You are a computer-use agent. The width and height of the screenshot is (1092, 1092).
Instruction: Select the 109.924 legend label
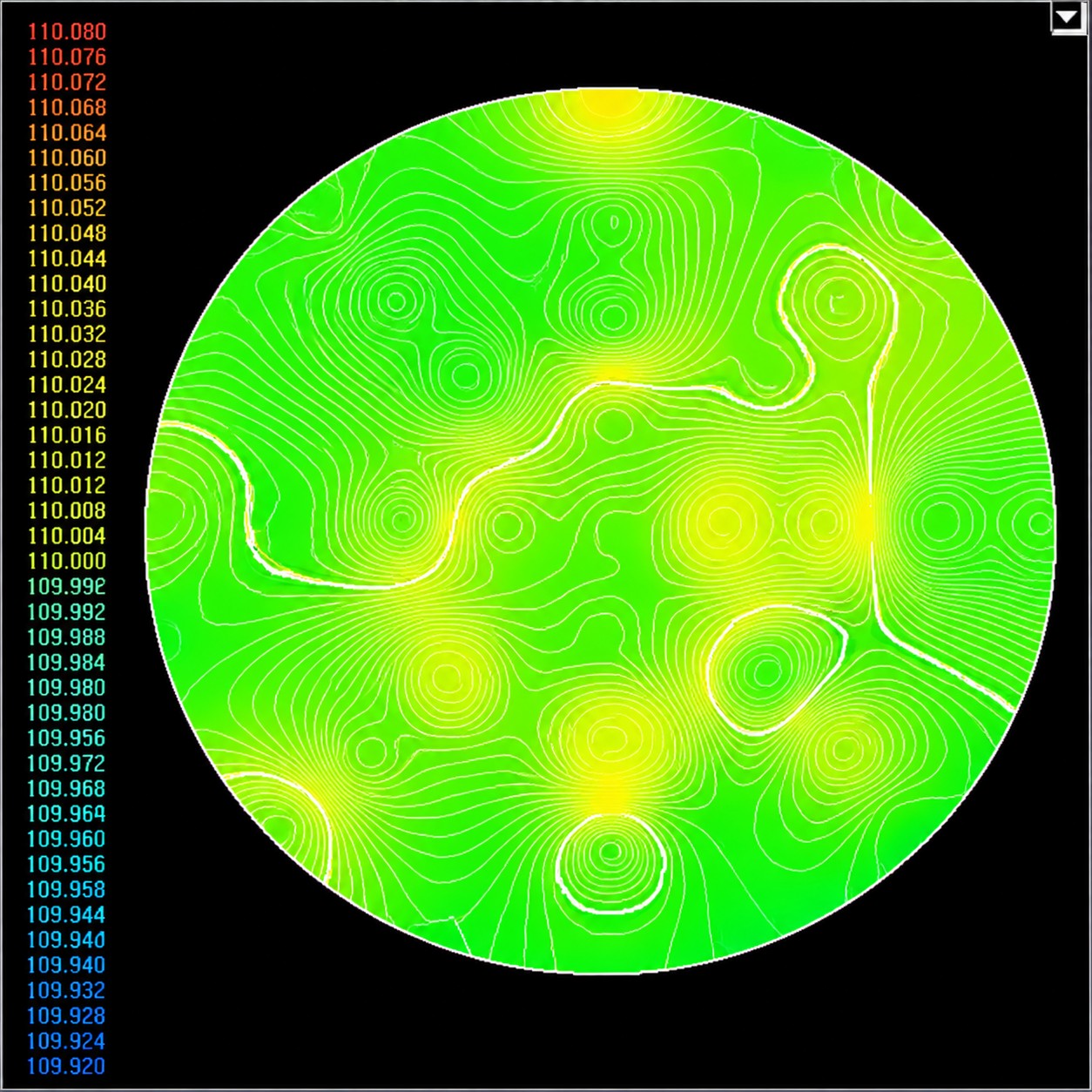(x=67, y=1041)
